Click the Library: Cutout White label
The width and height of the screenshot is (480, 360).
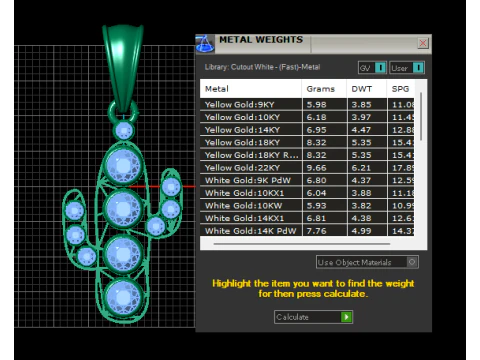pyautogui.click(x=262, y=67)
